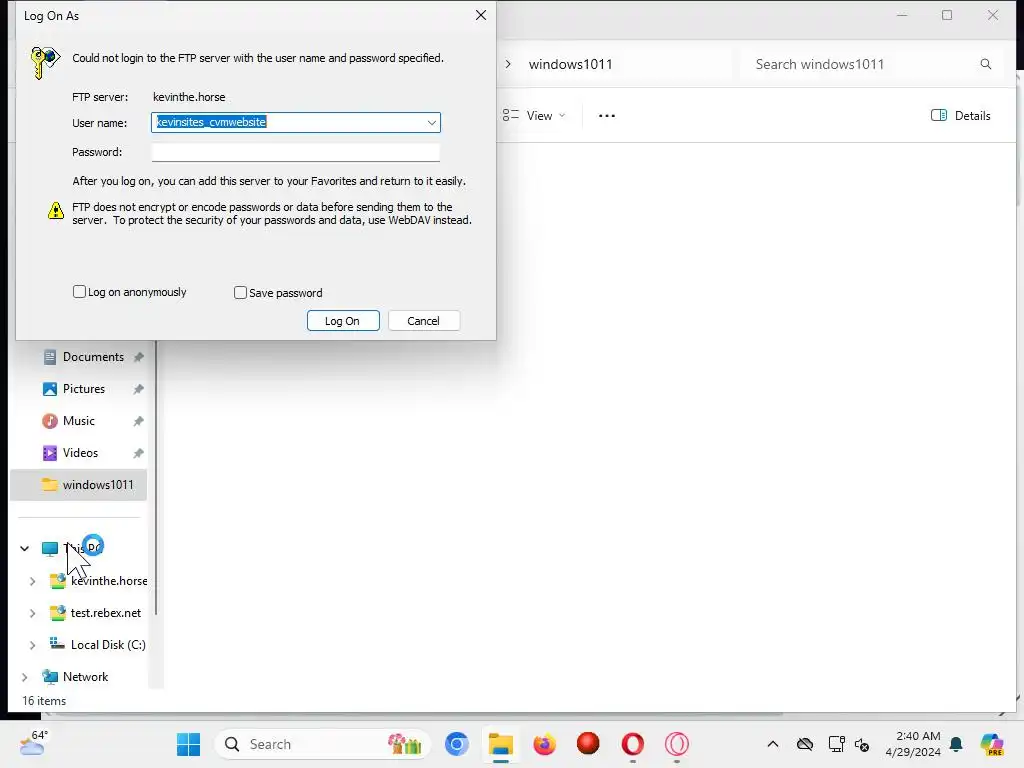Viewport: 1024px width, 768px height.
Task: Launch Opera from the taskbar
Action: (x=633, y=744)
